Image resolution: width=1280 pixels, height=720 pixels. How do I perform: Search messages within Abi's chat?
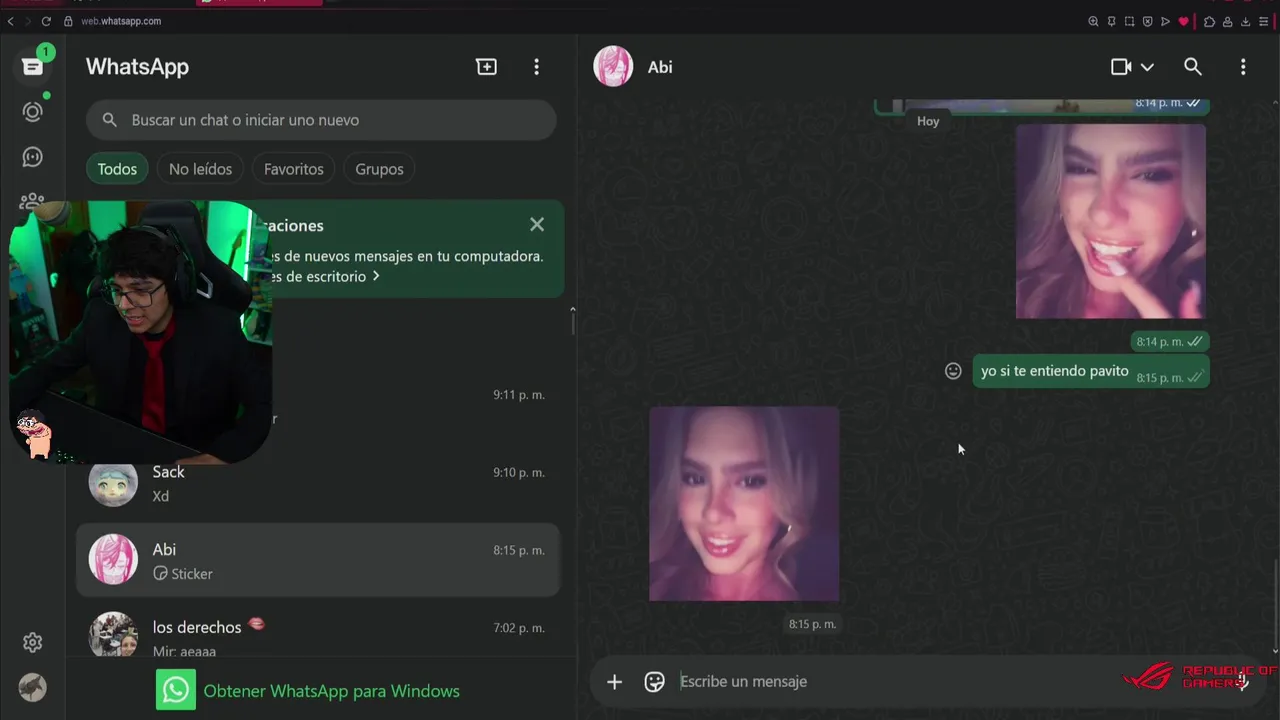[x=1192, y=67]
